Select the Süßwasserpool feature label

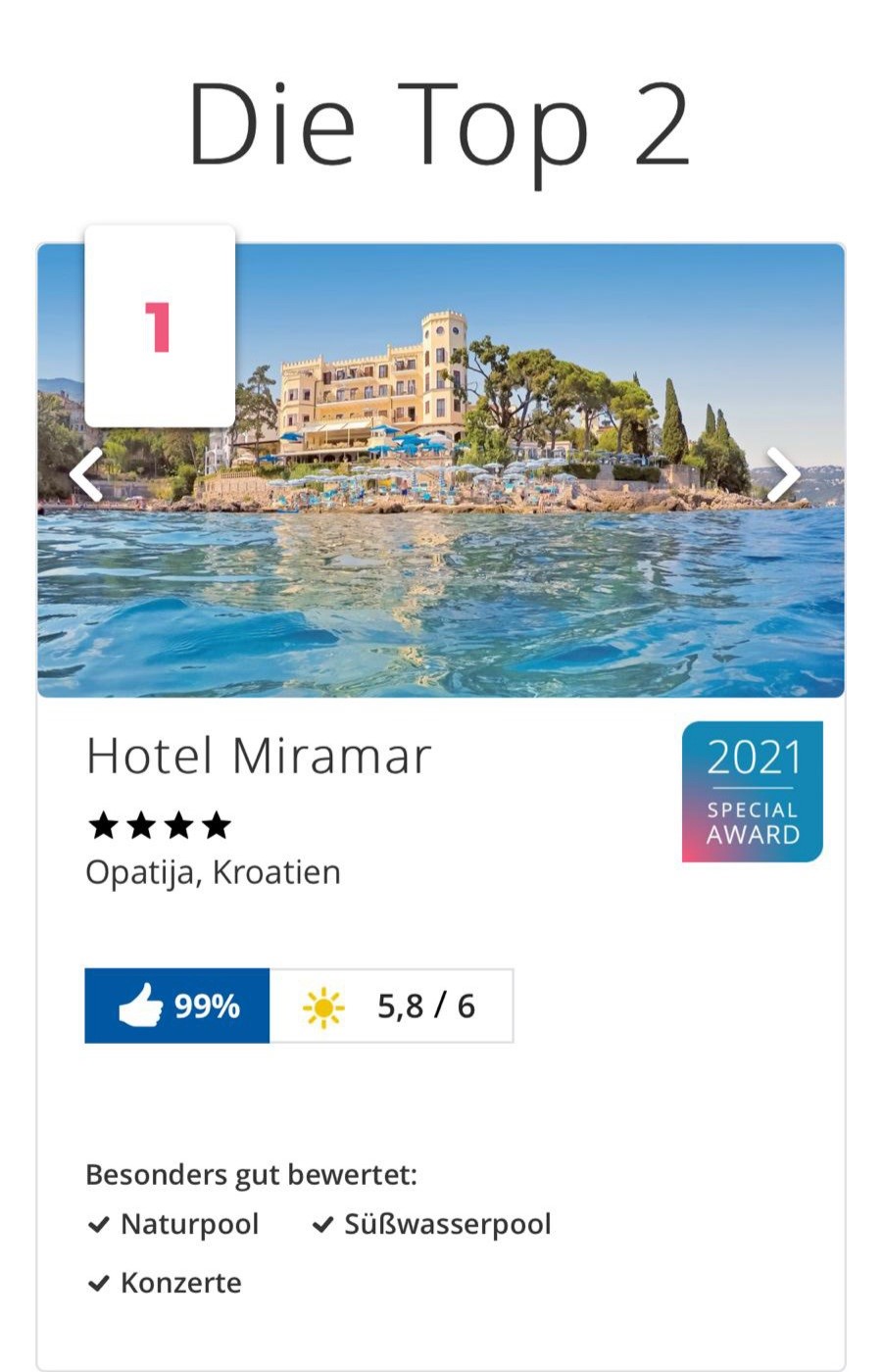click(x=448, y=1225)
